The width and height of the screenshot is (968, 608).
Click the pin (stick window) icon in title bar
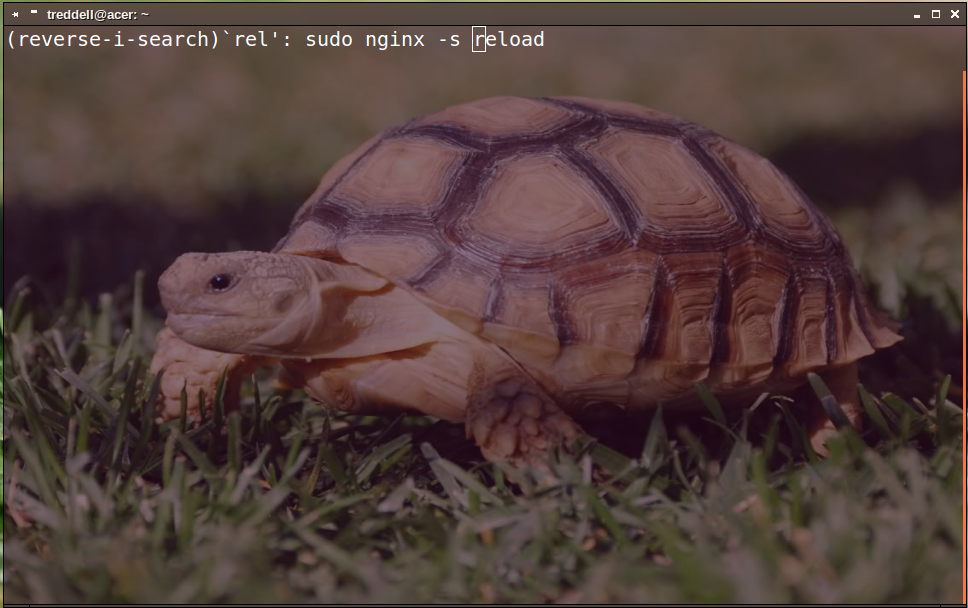point(16,14)
